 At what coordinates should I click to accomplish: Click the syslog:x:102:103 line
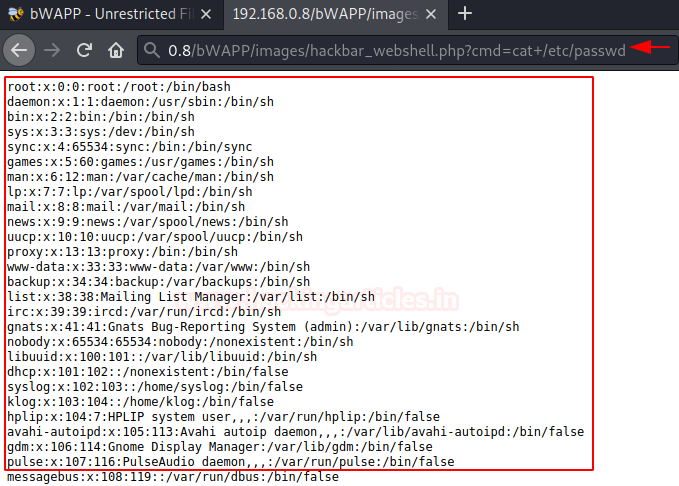click(155, 386)
